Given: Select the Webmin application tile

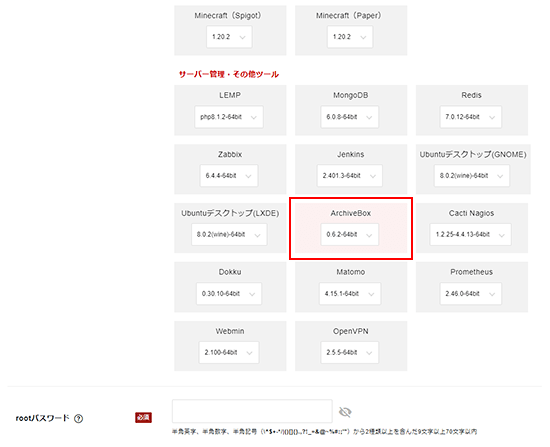Looking at the screenshot, I should click(x=230, y=346).
